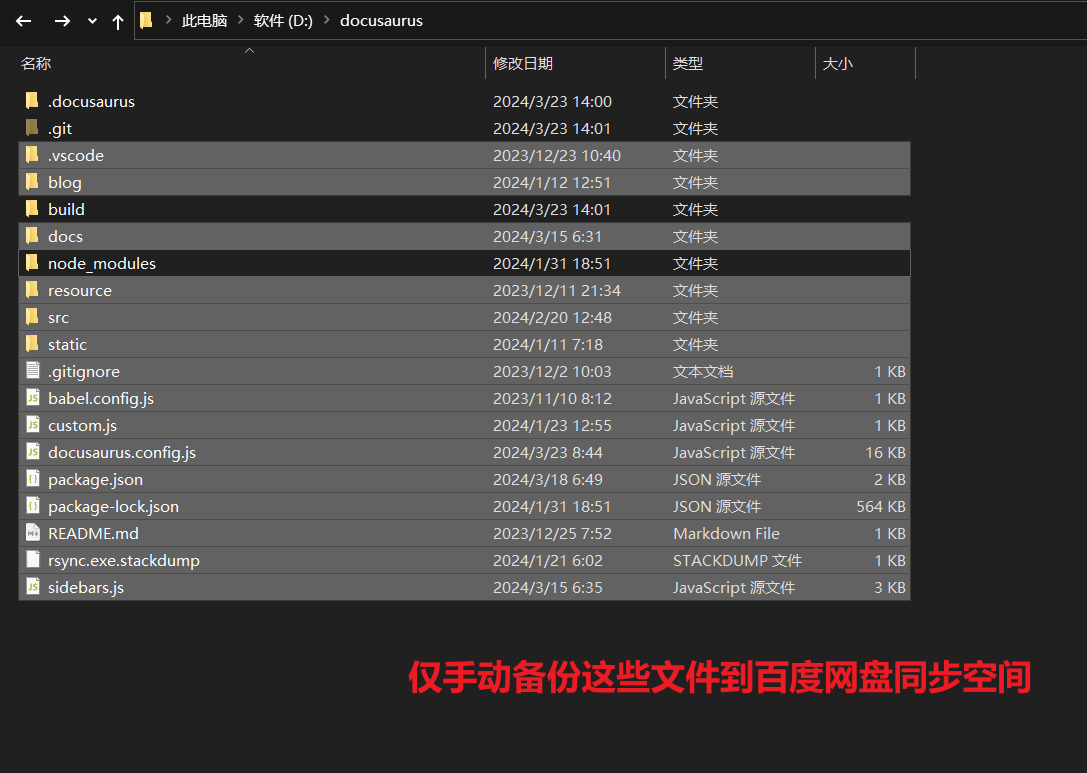Click the .git folder icon
Image resolution: width=1087 pixels, height=773 pixels.
(x=32, y=128)
